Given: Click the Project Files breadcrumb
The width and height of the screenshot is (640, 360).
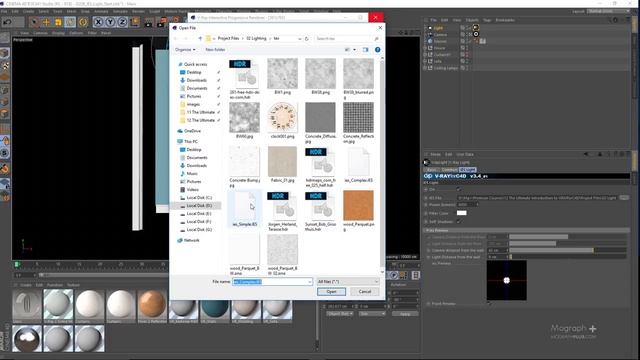Looking at the screenshot, I should (228, 38).
